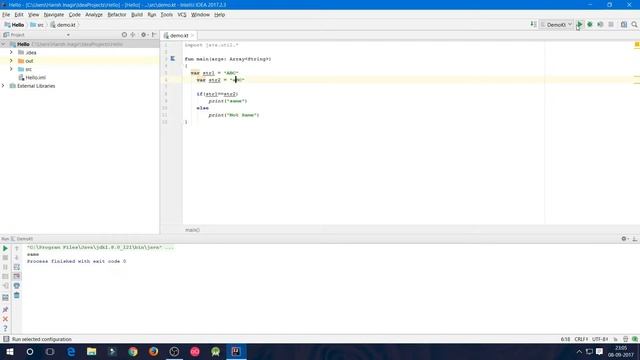Open the Run menu
Screen dimensions: 640x360
click(152, 15)
